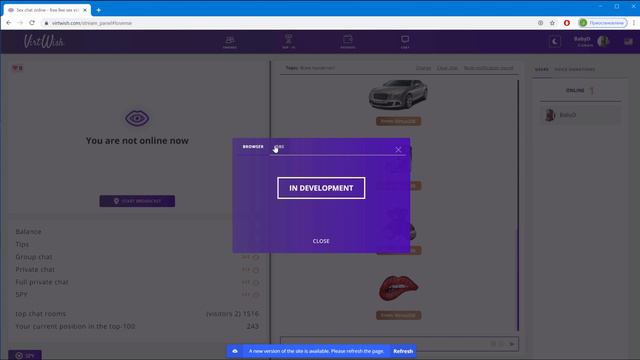Image resolution: width=640 pixels, height=360 pixels.
Task: Click the label under the car gift
Action: [398, 121]
